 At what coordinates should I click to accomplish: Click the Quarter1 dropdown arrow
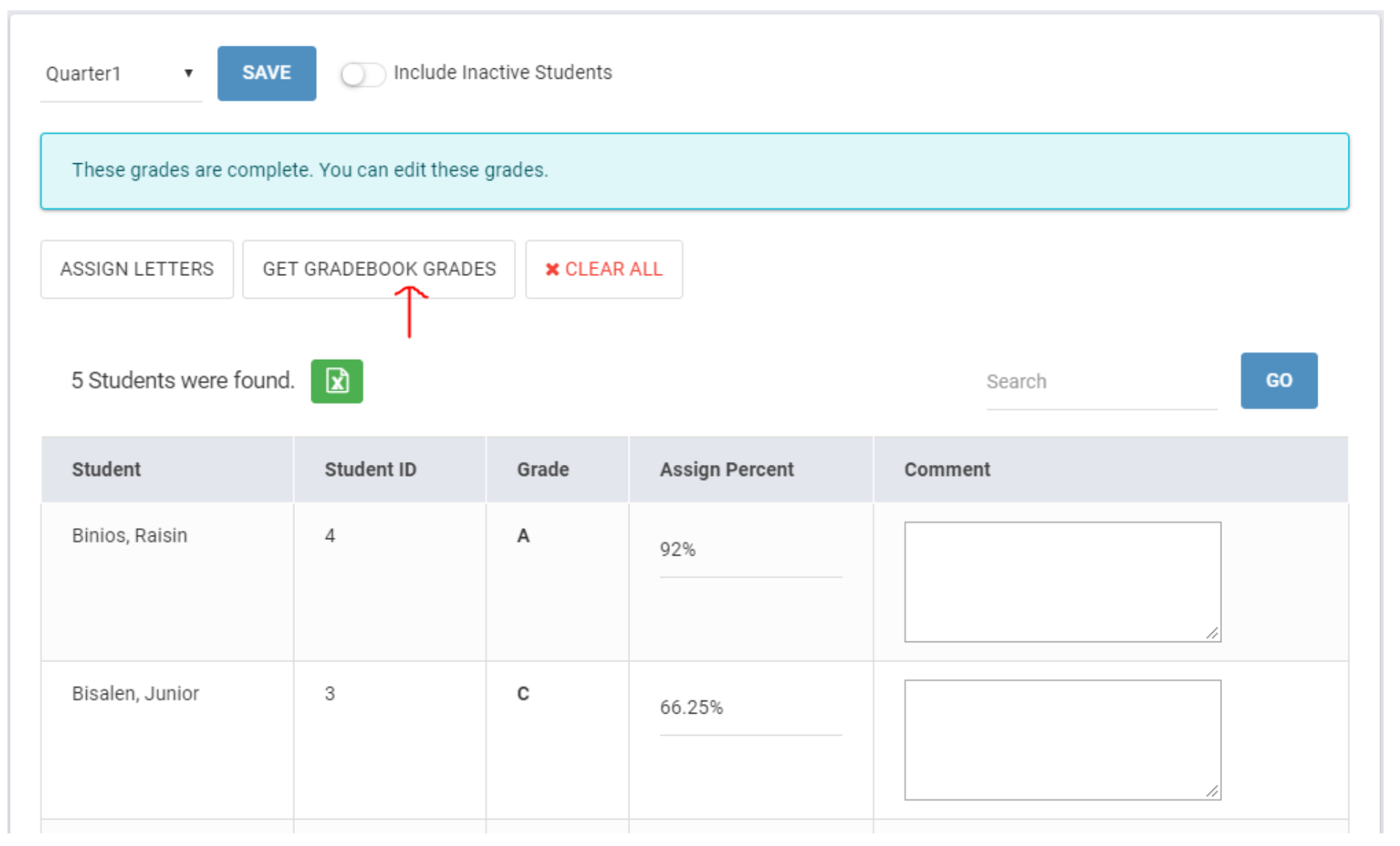(x=188, y=74)
